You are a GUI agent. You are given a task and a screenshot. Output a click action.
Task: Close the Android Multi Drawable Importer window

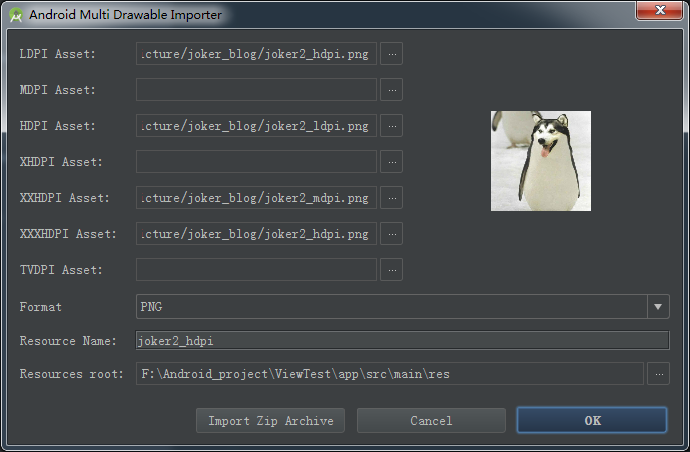click(x=660, y=11)
